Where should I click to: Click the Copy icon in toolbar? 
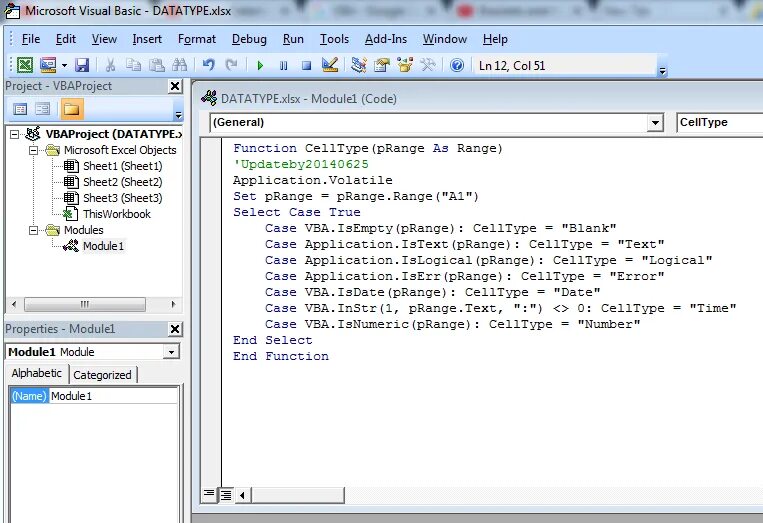point(133,65)
